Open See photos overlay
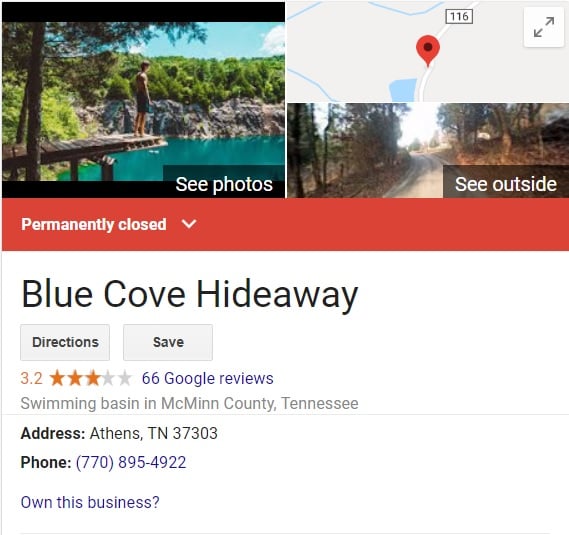This screenshot has width=569, height=535. [224, 184]
